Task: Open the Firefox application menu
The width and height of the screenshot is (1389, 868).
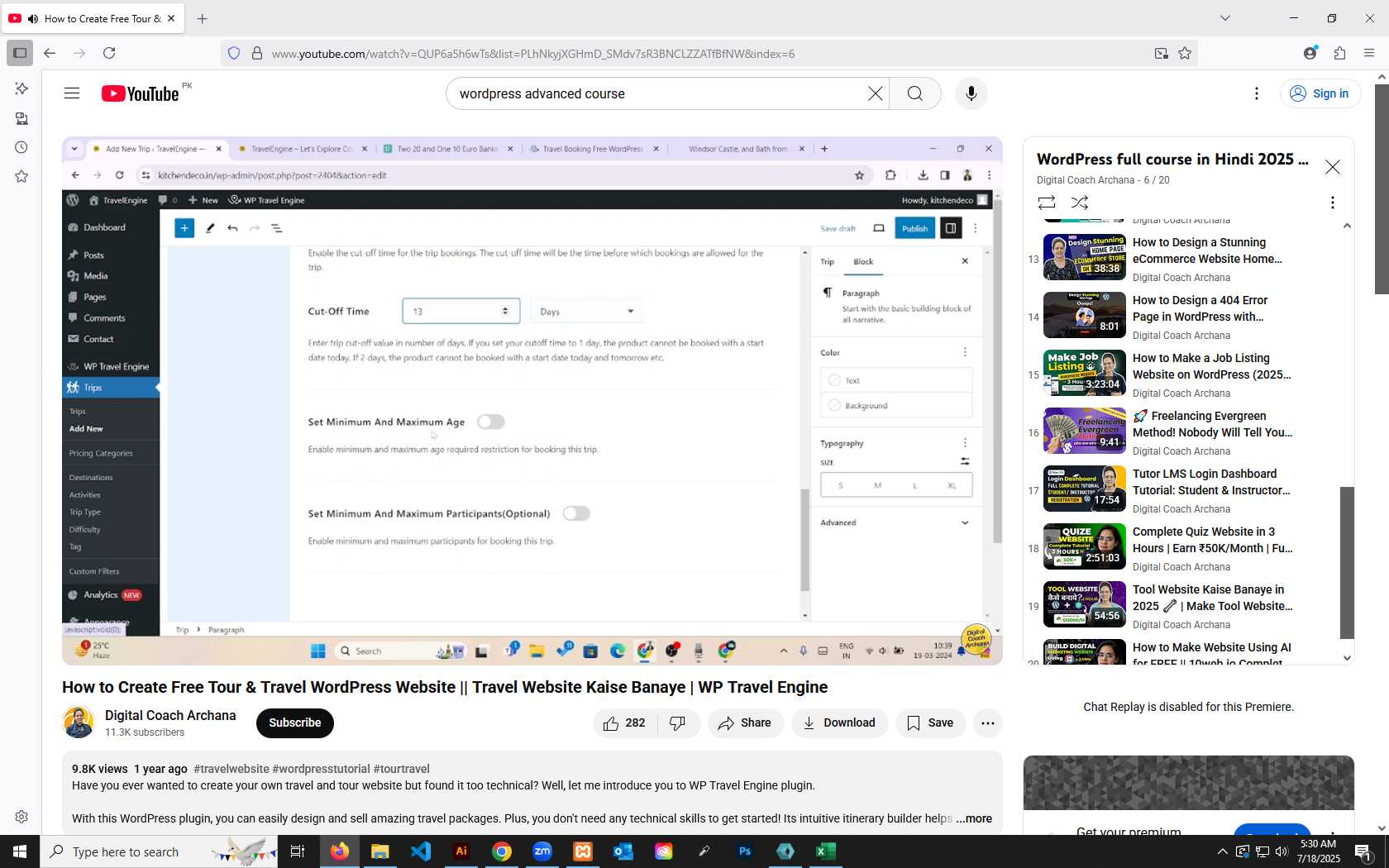Action: [x=1369, y=53]
